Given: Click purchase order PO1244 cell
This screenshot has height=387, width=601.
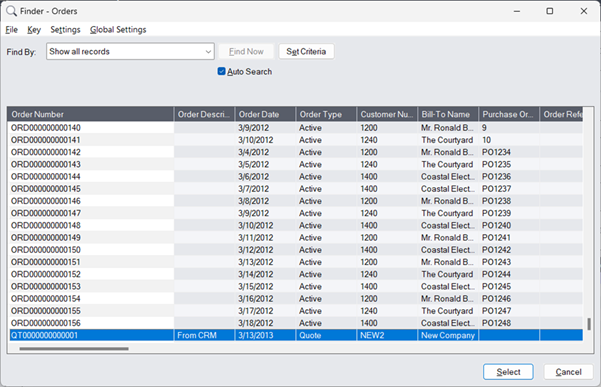Looking at the screenshot, I should 509,274.
